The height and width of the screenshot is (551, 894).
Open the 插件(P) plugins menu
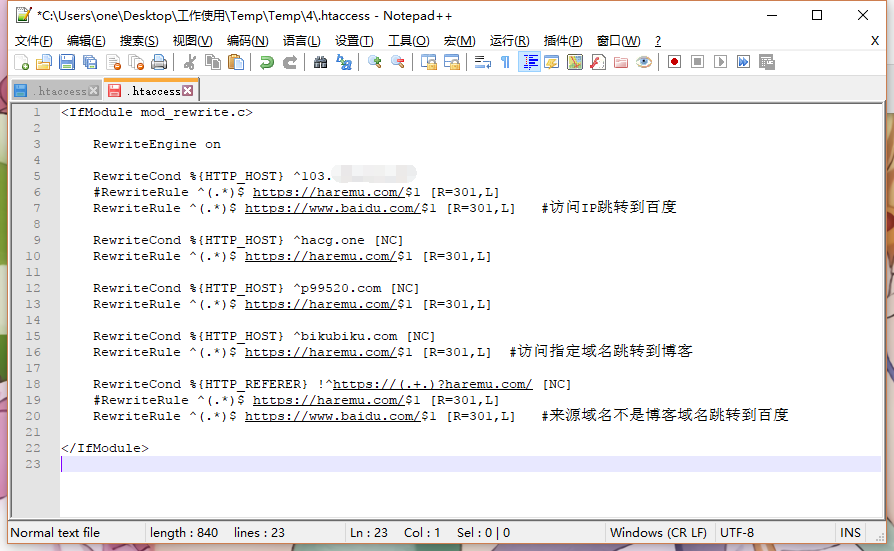tap(562, 41)
